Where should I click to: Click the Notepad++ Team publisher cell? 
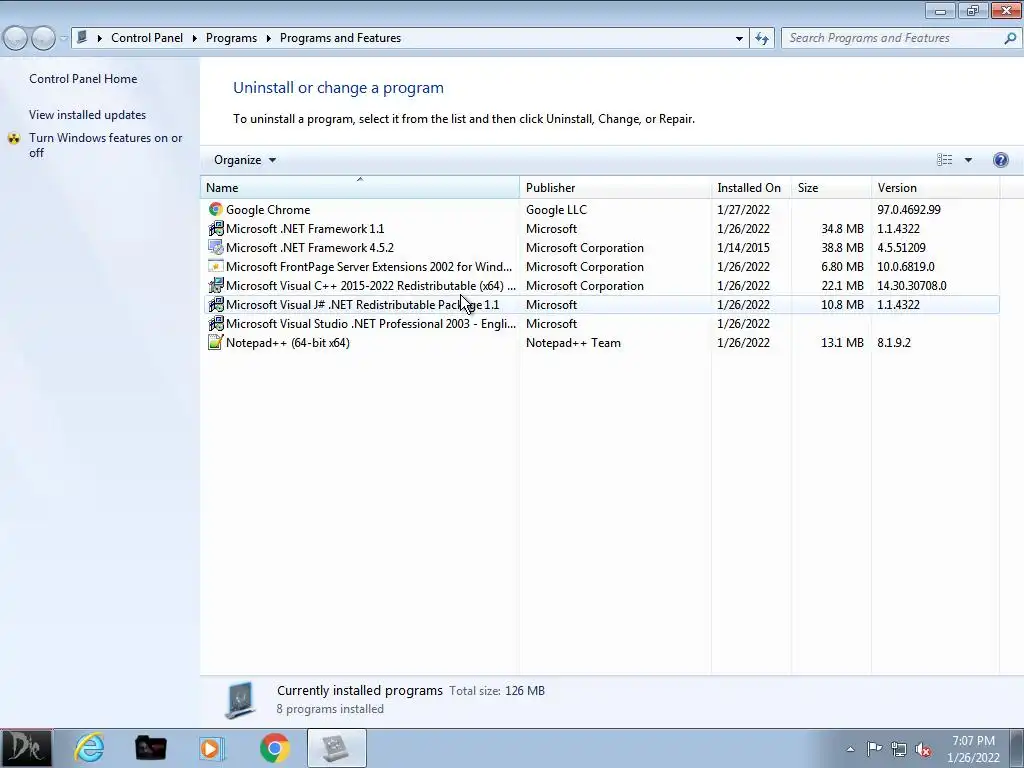point(573,342)
